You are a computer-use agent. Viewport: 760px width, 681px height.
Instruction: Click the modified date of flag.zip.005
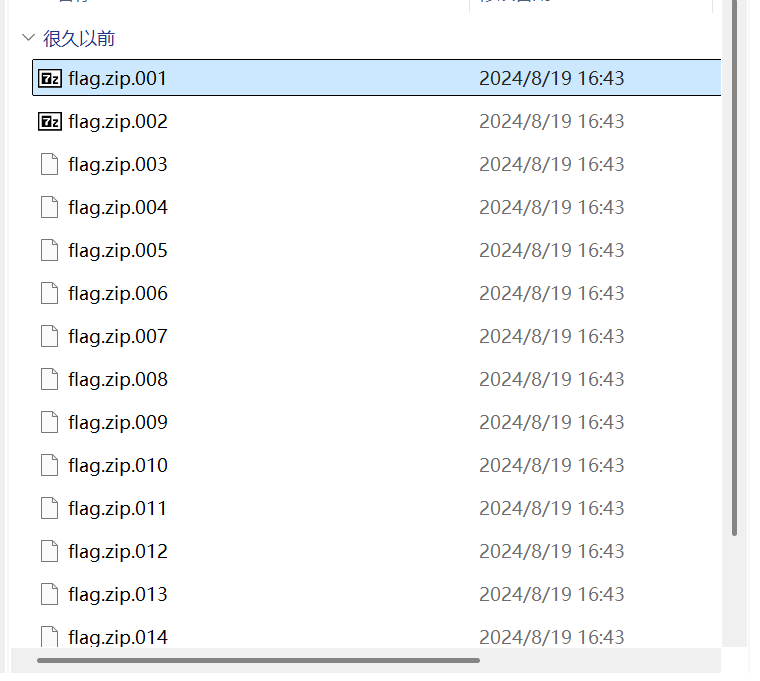click(552, 250)
